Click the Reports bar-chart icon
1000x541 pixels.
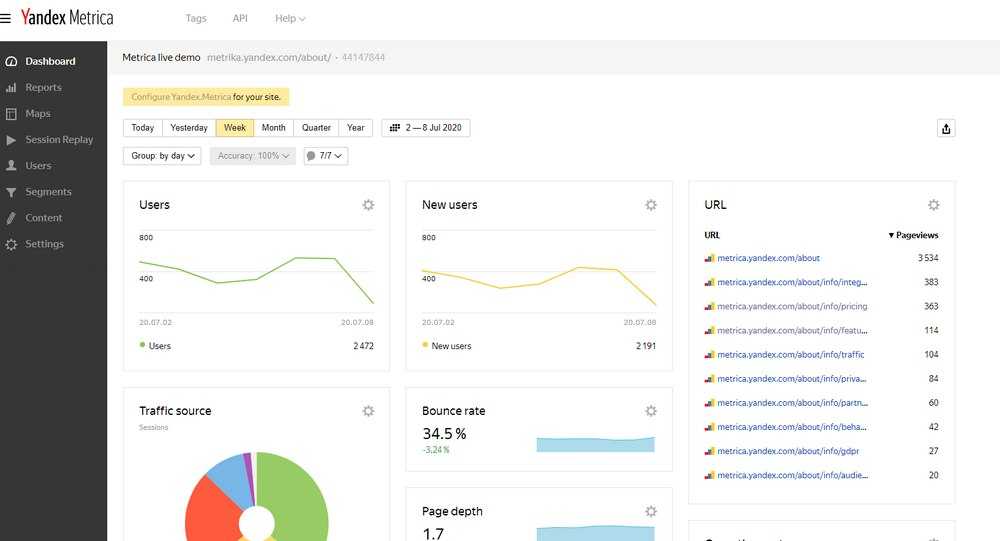11,87
